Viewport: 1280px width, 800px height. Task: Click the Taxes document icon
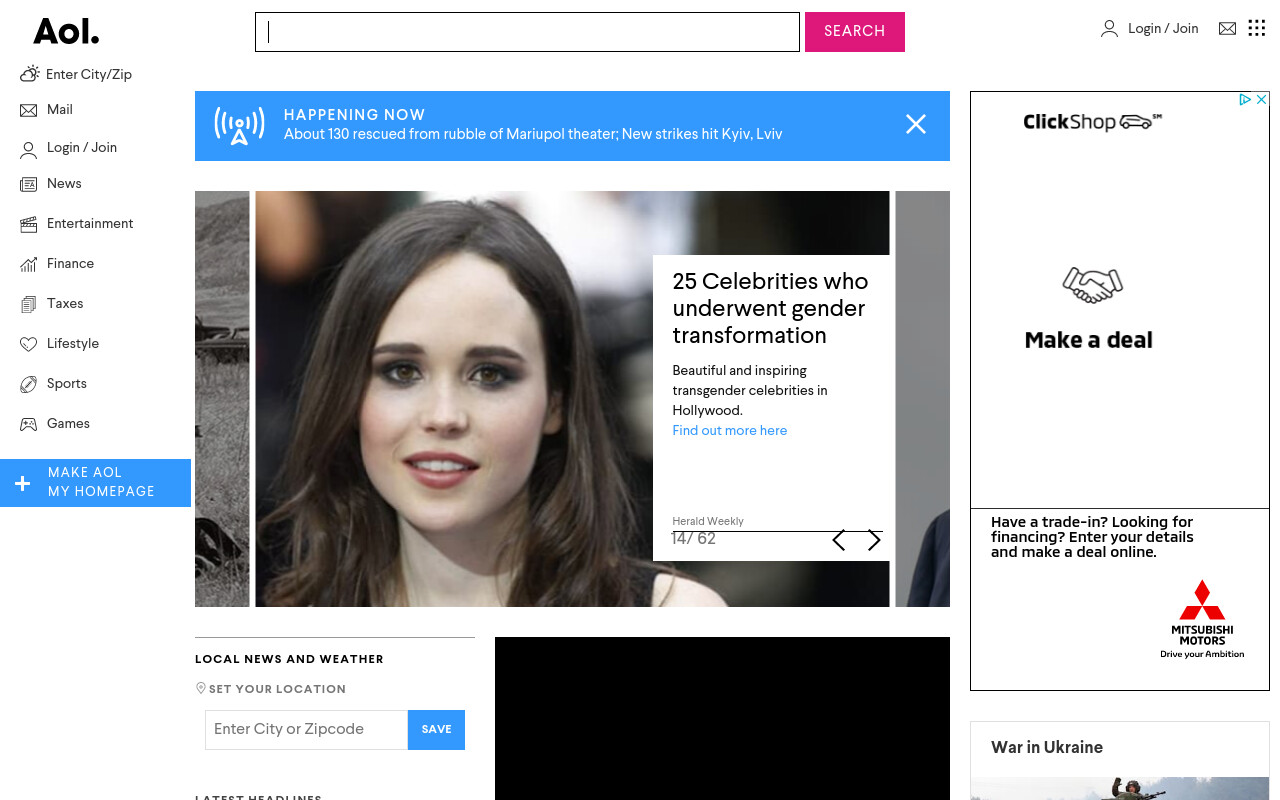tap(29, 304)
